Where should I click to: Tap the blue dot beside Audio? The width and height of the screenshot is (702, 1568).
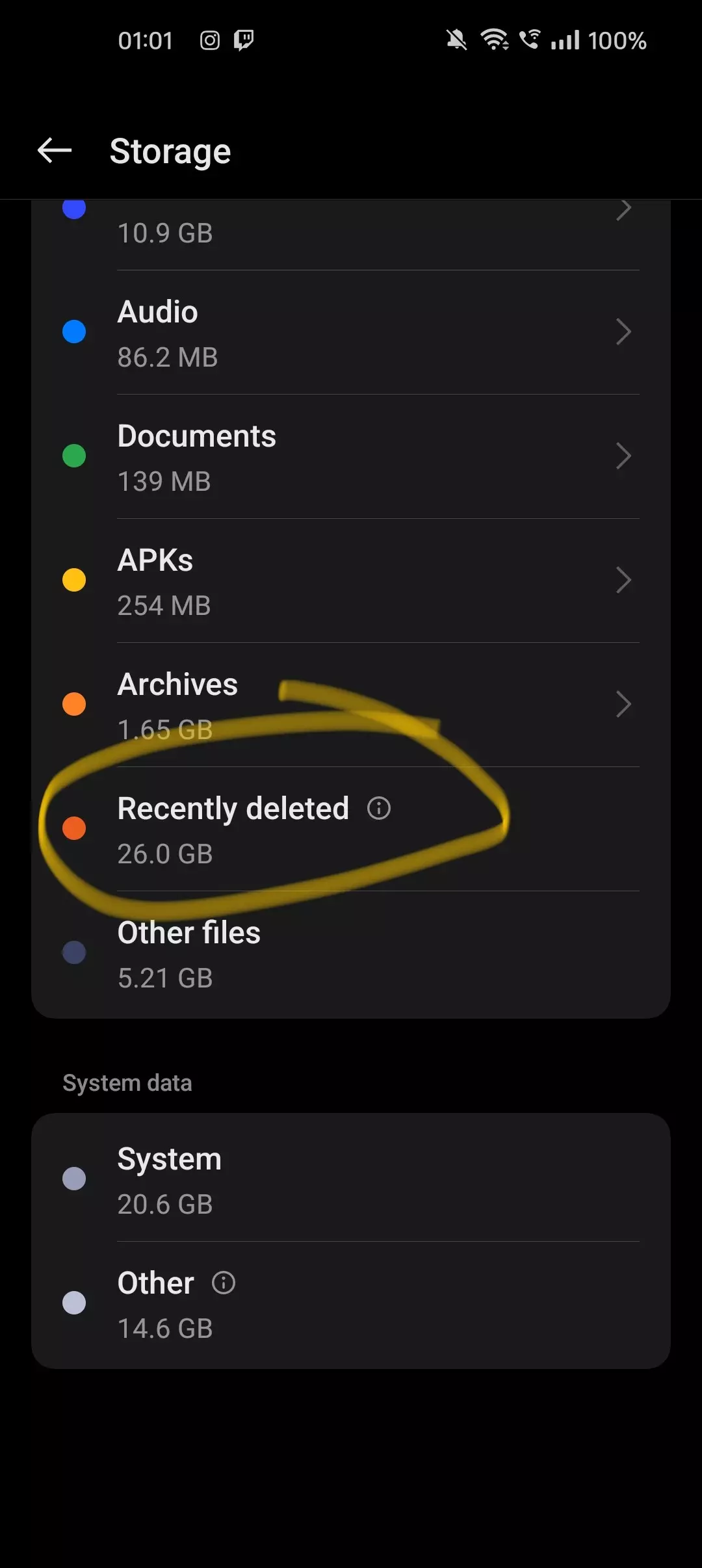74,332
